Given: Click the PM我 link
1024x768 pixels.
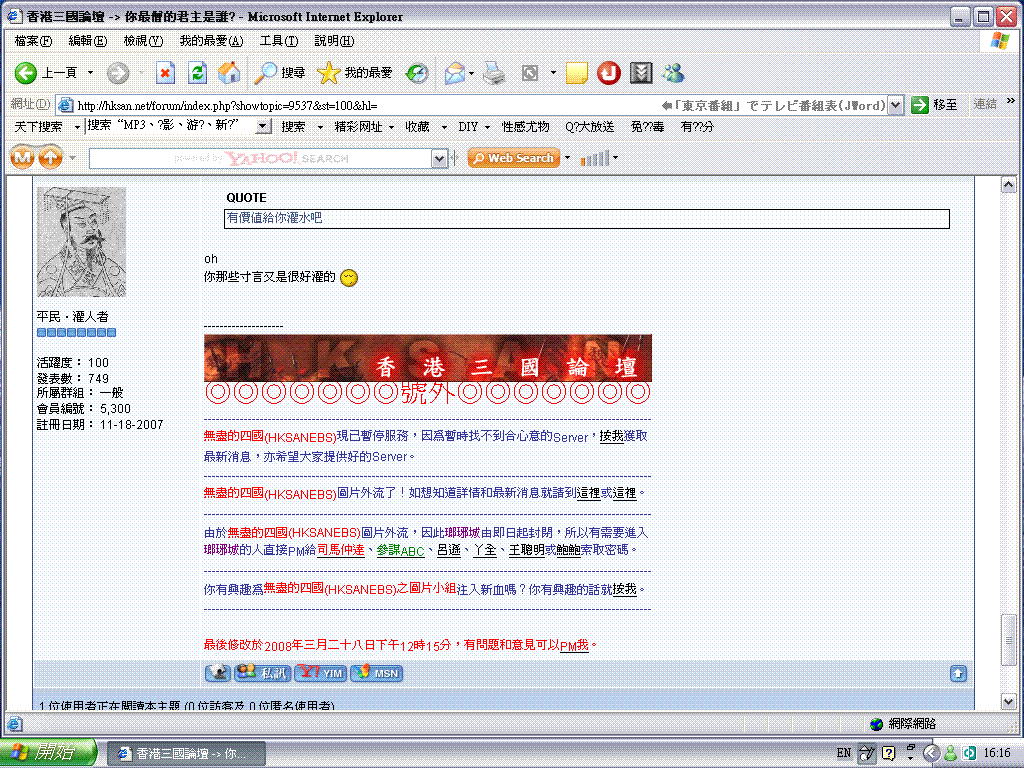Looking at the screenshot, I should (574, 645).
